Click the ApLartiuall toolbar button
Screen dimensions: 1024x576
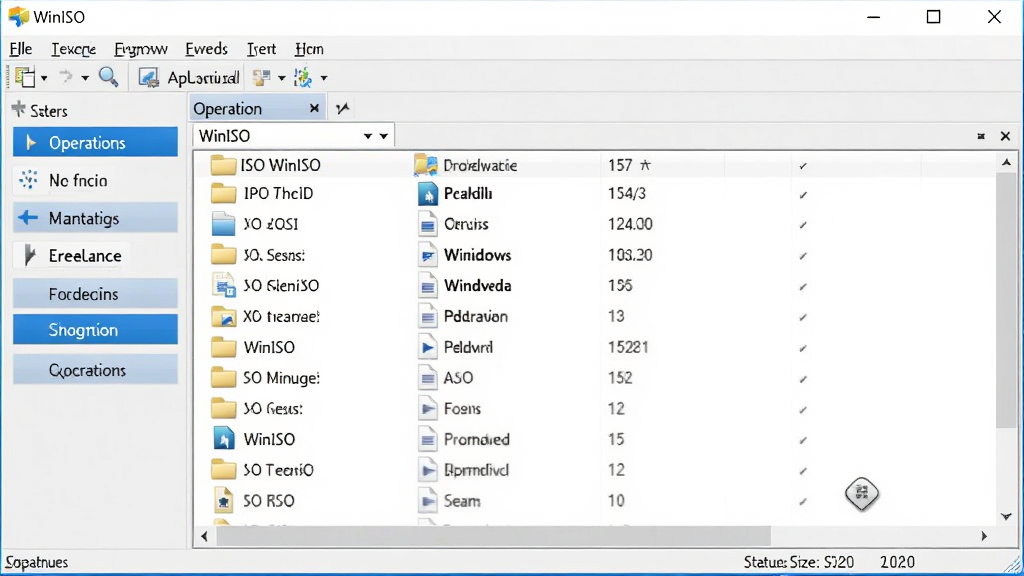[188, 78]
